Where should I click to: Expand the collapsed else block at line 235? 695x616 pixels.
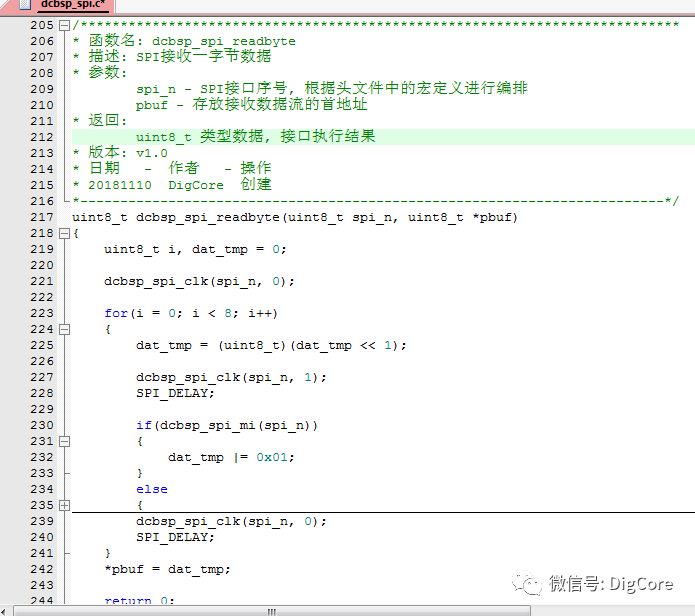pyautogui.click(x=65, y=505)
